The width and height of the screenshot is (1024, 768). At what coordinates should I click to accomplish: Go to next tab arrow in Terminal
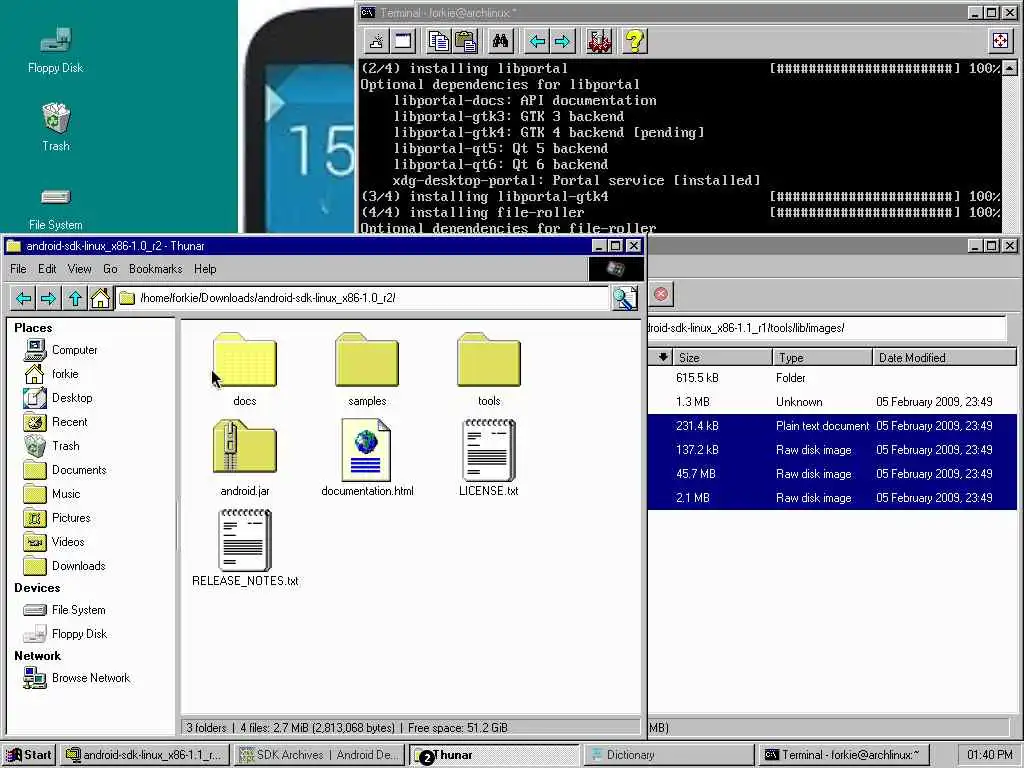coord(562,41)
